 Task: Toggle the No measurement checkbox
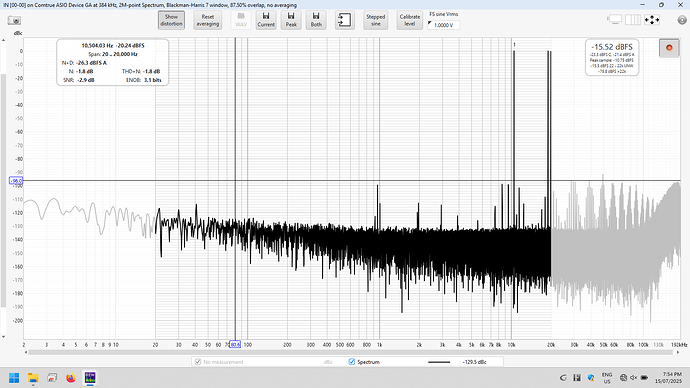[198, 362]
